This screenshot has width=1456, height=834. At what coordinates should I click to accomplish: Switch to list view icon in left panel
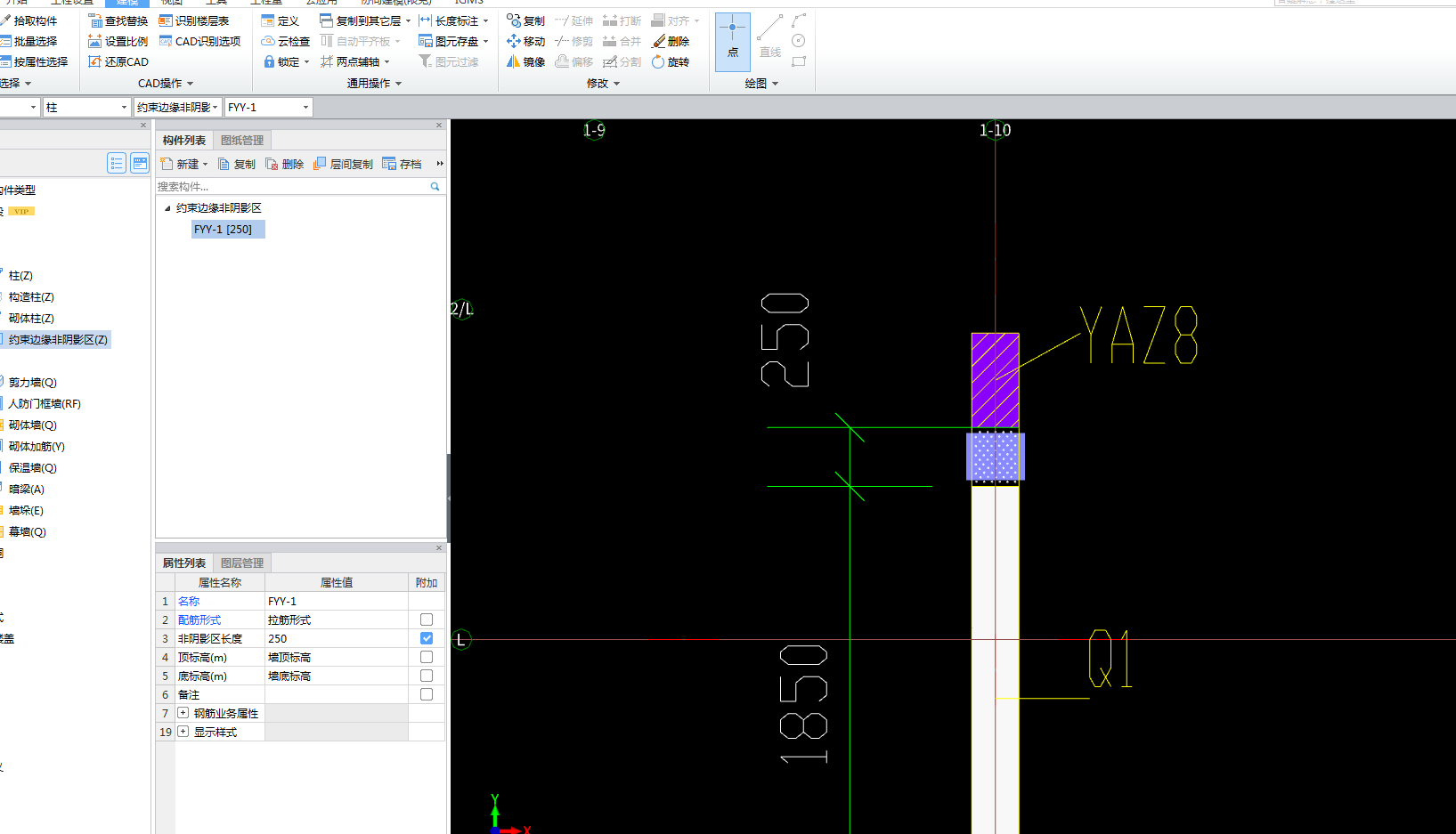[x=117, y=163]
